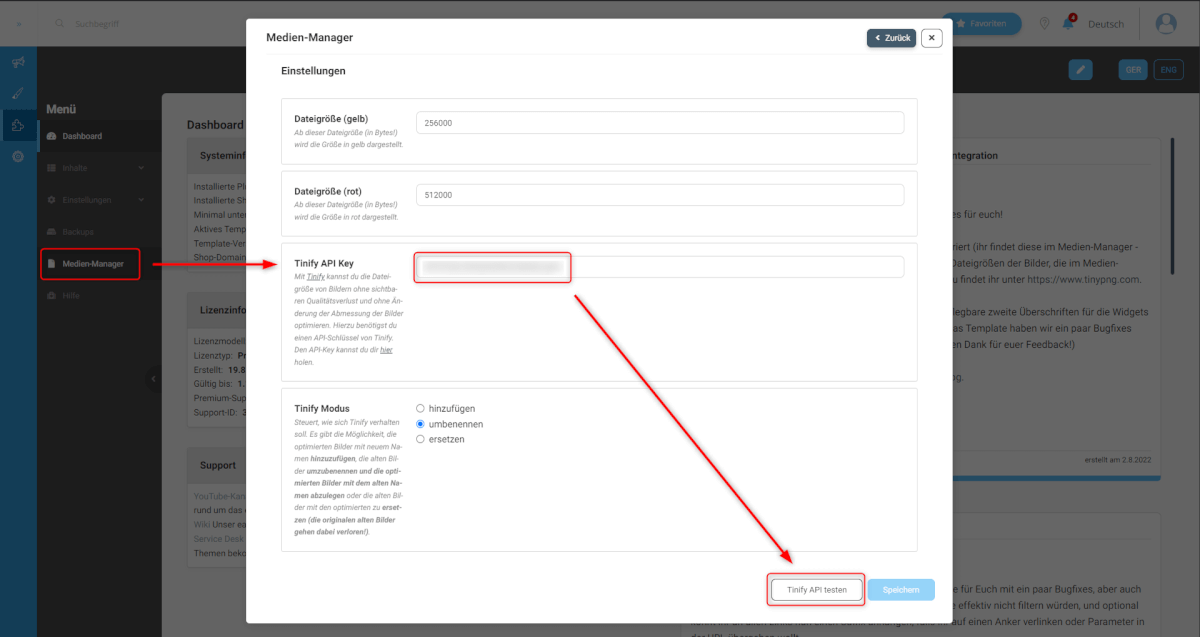This screenshot has height=637, width=1200.
Task: Click the notification bell icon
Action: [1068, 24]
